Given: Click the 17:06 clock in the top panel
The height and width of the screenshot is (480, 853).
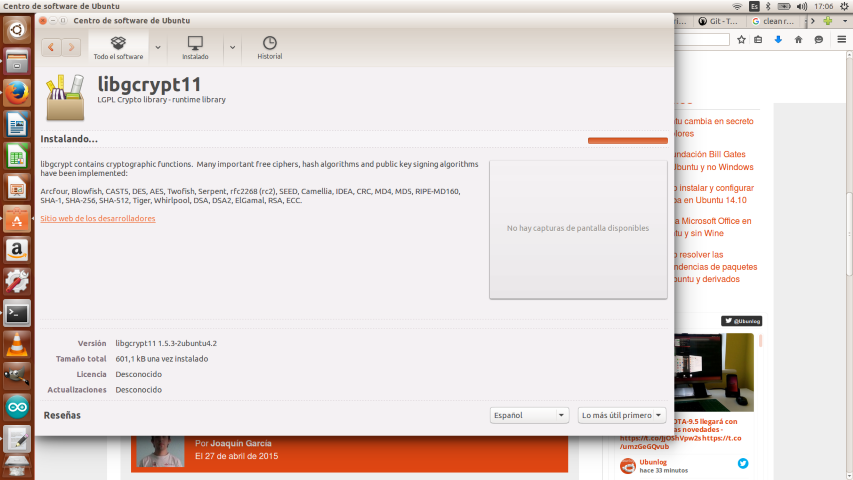Looking at the screenshot, I should (824, 7).
